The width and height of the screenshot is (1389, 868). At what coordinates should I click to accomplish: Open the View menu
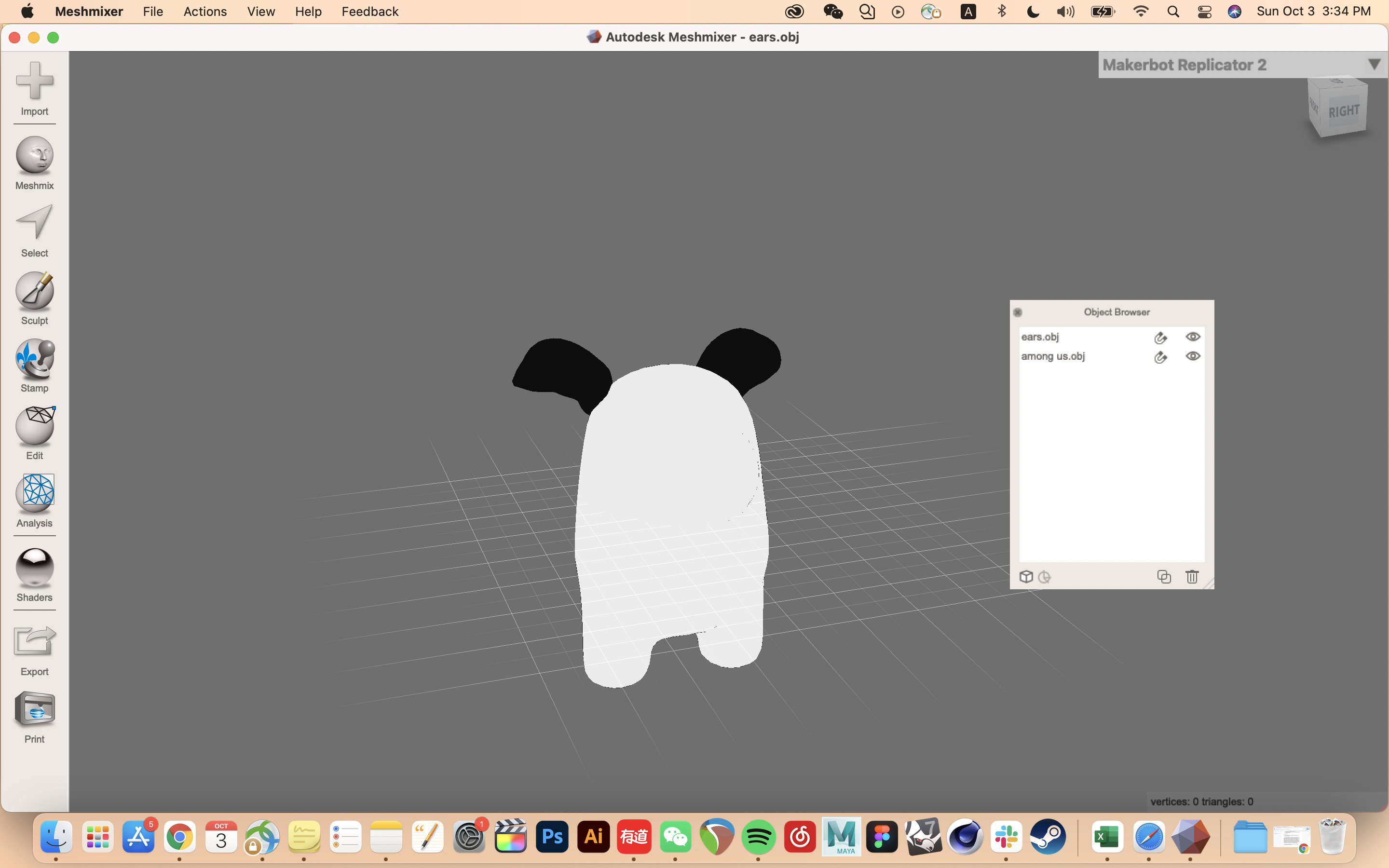click(259, 11)
